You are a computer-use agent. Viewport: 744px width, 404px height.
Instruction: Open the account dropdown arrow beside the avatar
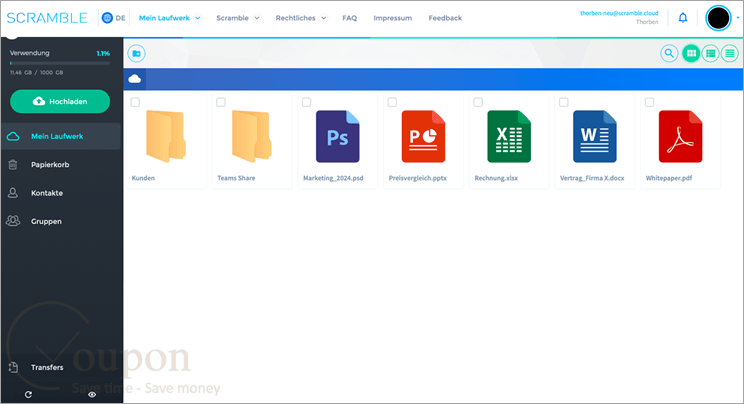(x=738, y=18)
